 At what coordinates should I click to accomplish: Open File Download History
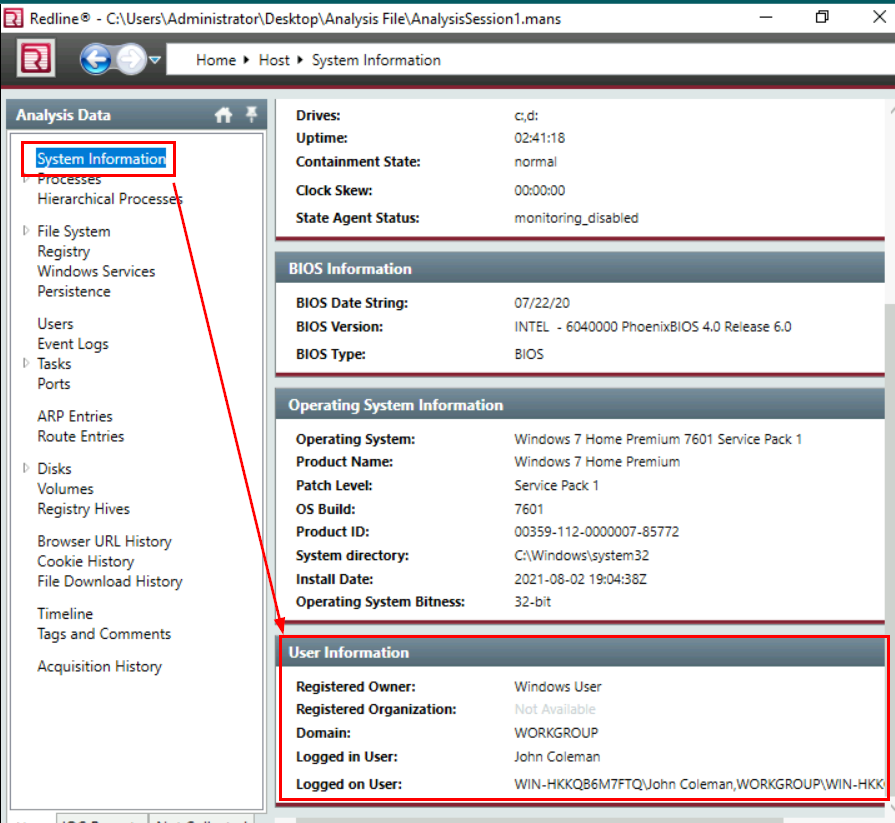[110, 582]
